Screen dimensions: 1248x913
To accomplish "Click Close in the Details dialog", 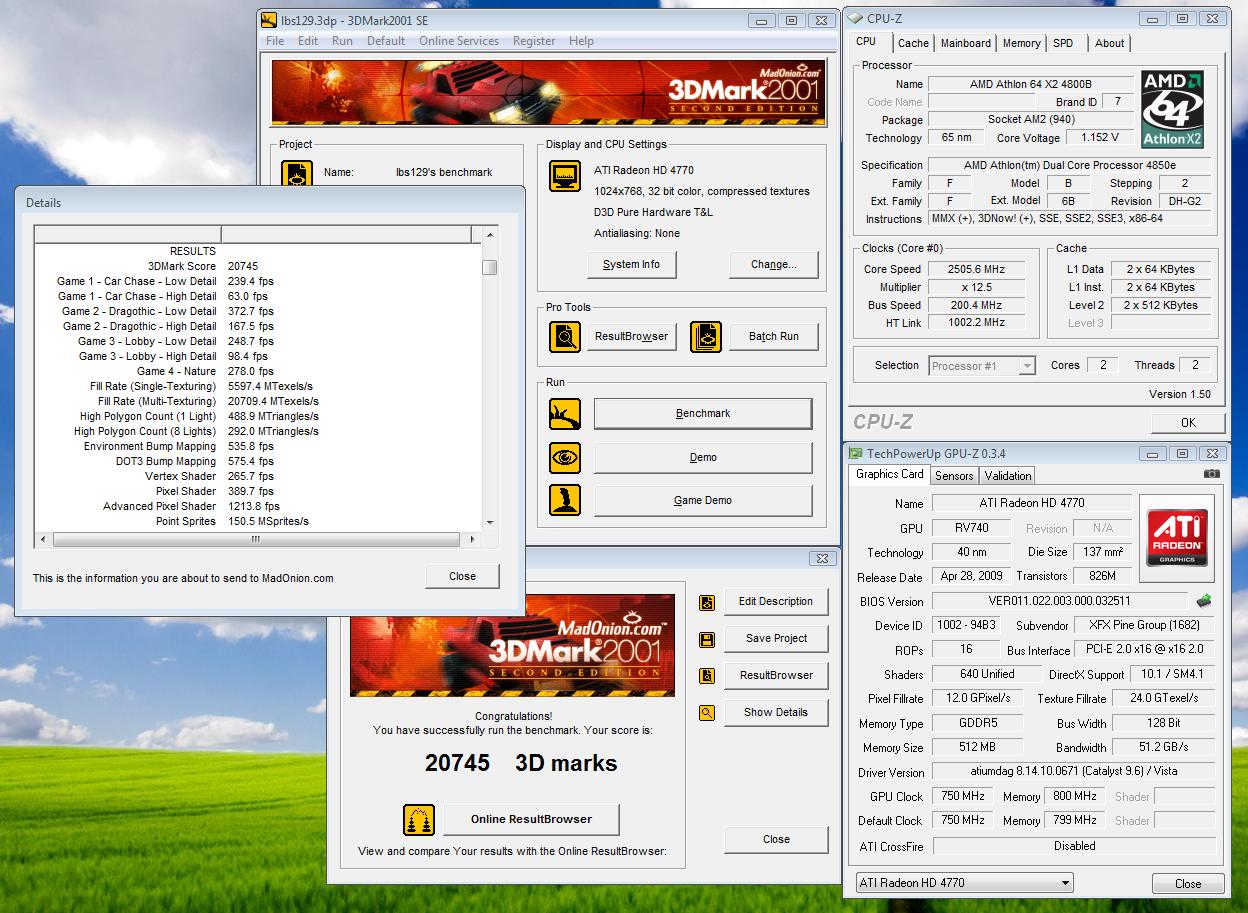I will 462,576.
